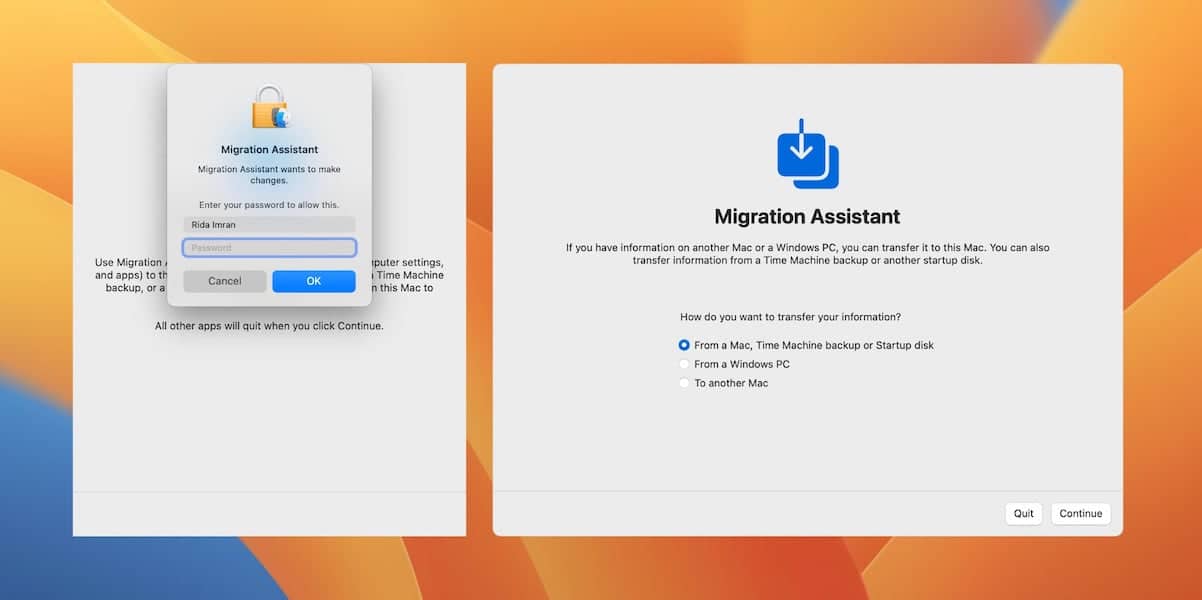The image size is (1202, 600).
Task: Focus the Password input field
Action: [x=269, y=248]
